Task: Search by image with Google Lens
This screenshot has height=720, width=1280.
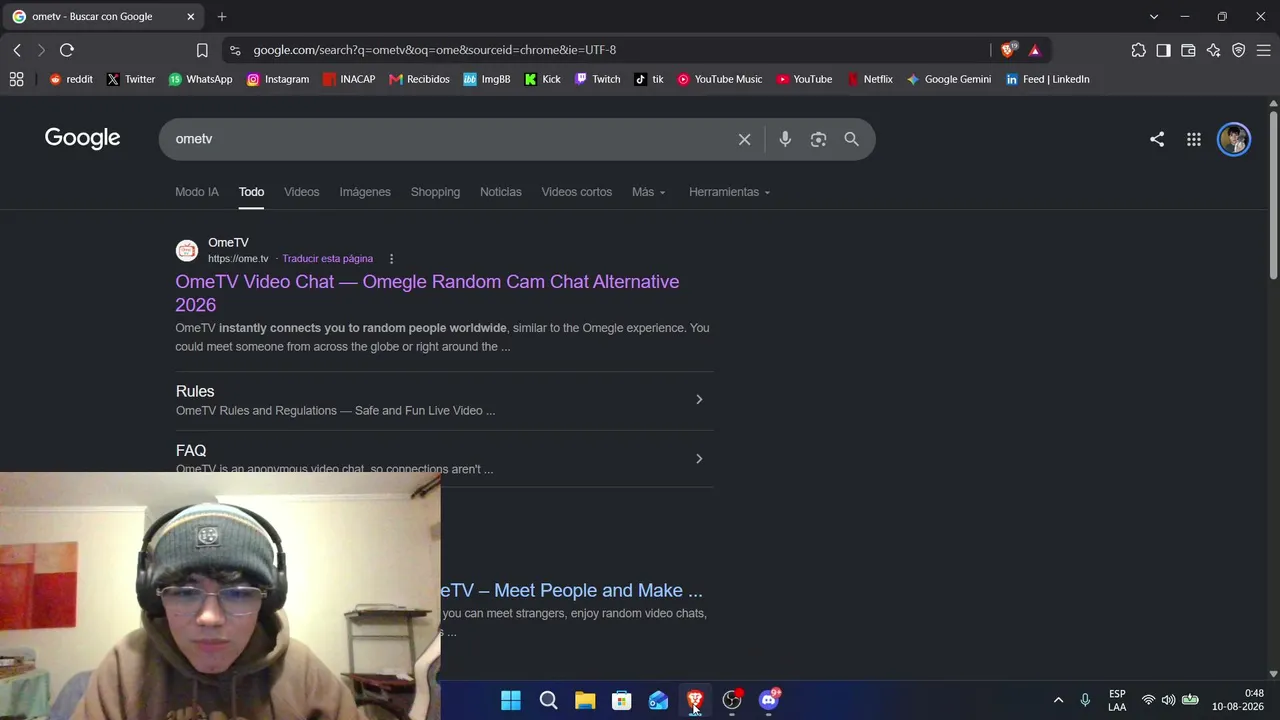Action: click(x=818, y=139)
